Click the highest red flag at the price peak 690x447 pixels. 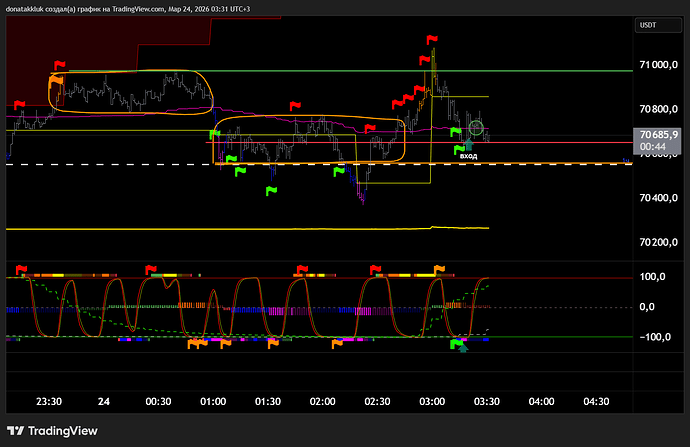[432, 39]
